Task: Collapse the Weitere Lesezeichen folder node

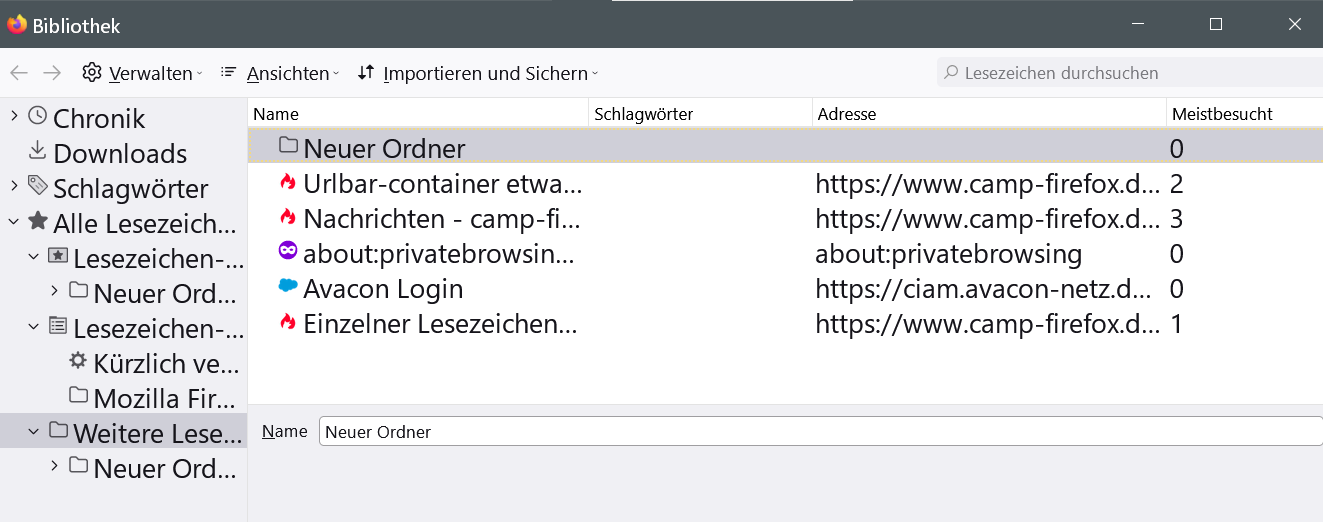Action: (34, 431)
